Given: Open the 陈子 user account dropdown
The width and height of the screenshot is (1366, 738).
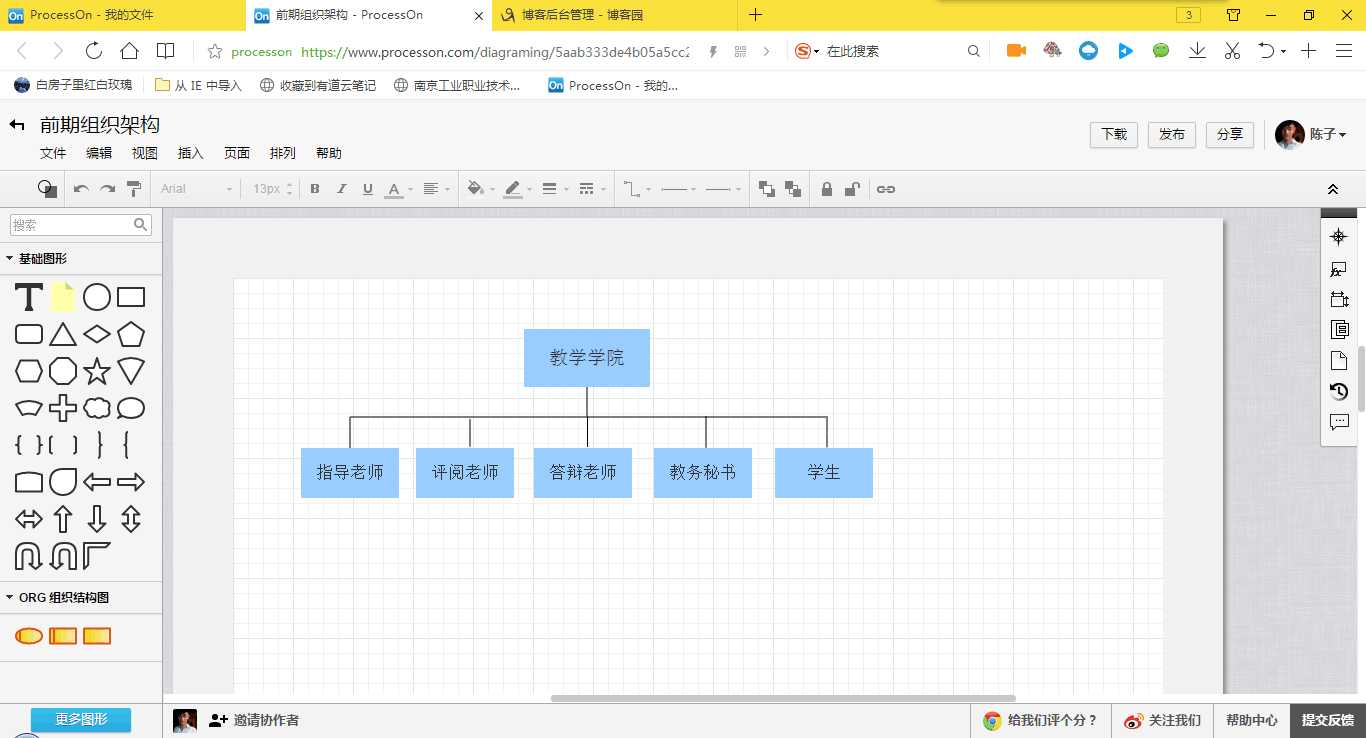Looking at the screenshot, I should [1311, 134].
